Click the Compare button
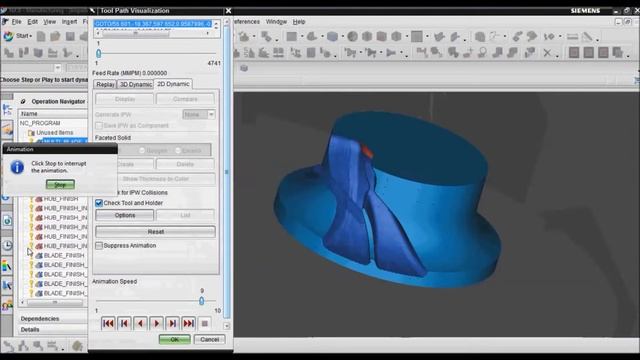Viewport: 640px width, 360px height. coord(185,99)
